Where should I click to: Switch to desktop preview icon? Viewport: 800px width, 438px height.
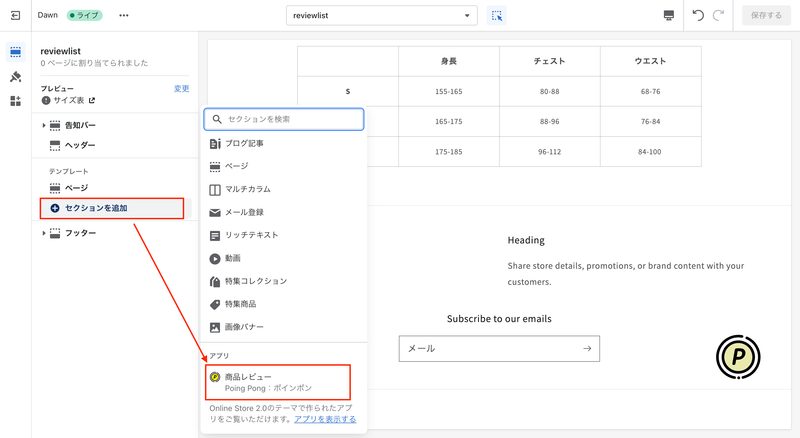tap(668, 15)
